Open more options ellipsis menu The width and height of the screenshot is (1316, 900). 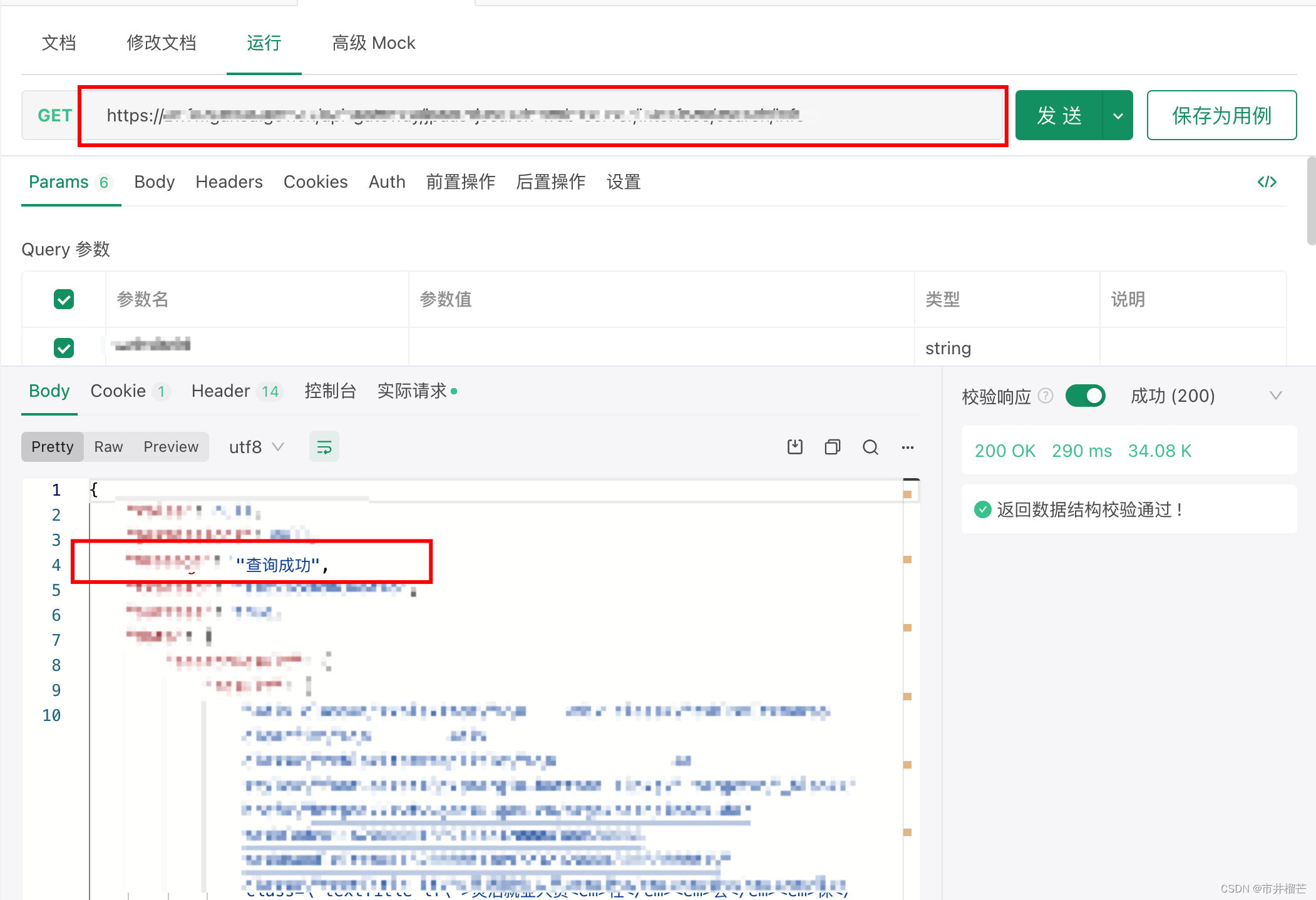click(x=908, y=447)
